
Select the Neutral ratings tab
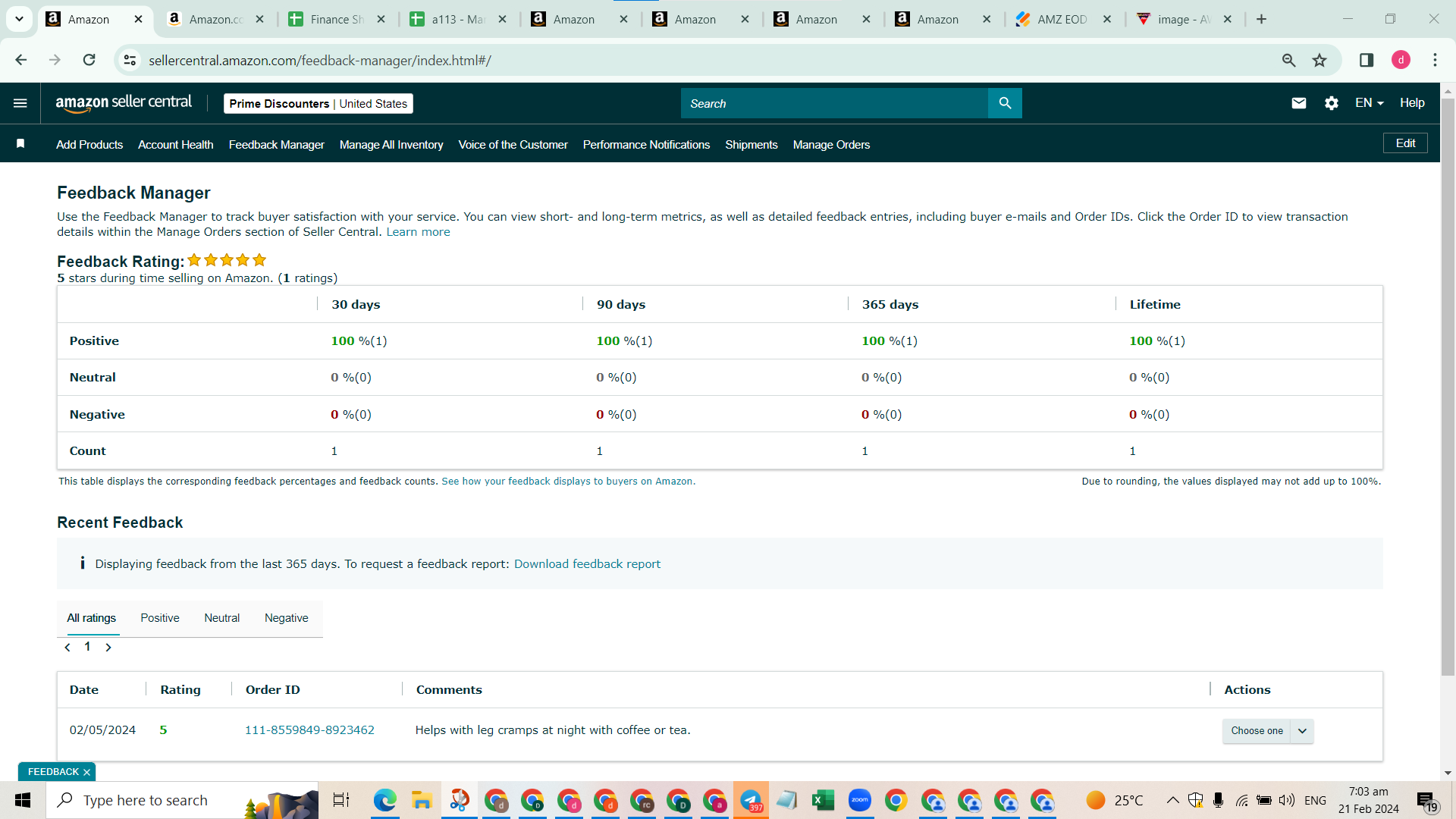pyautogui.click(x=222, y=618)
